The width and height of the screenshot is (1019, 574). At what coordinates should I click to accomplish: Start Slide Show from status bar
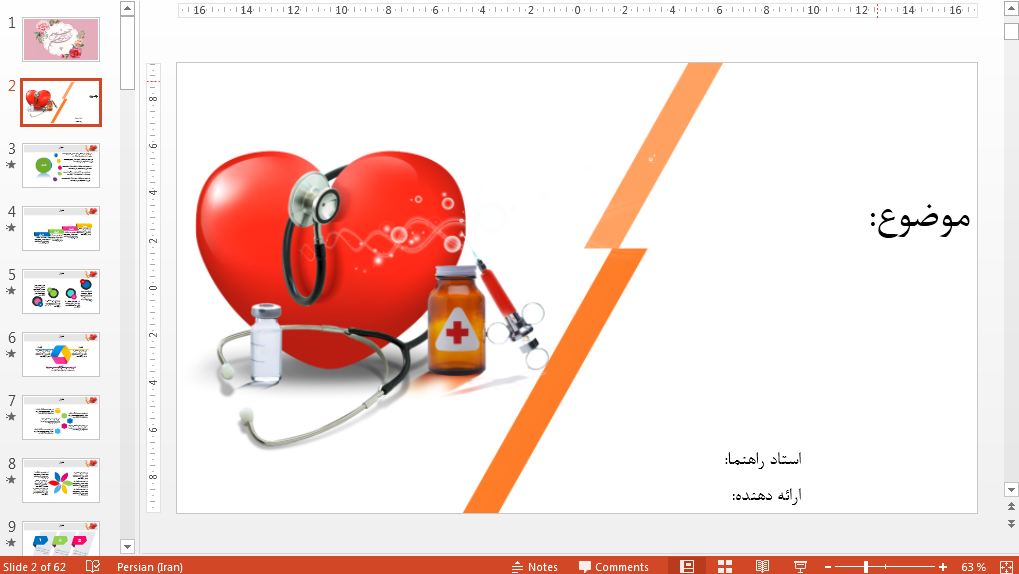[800, 566]
